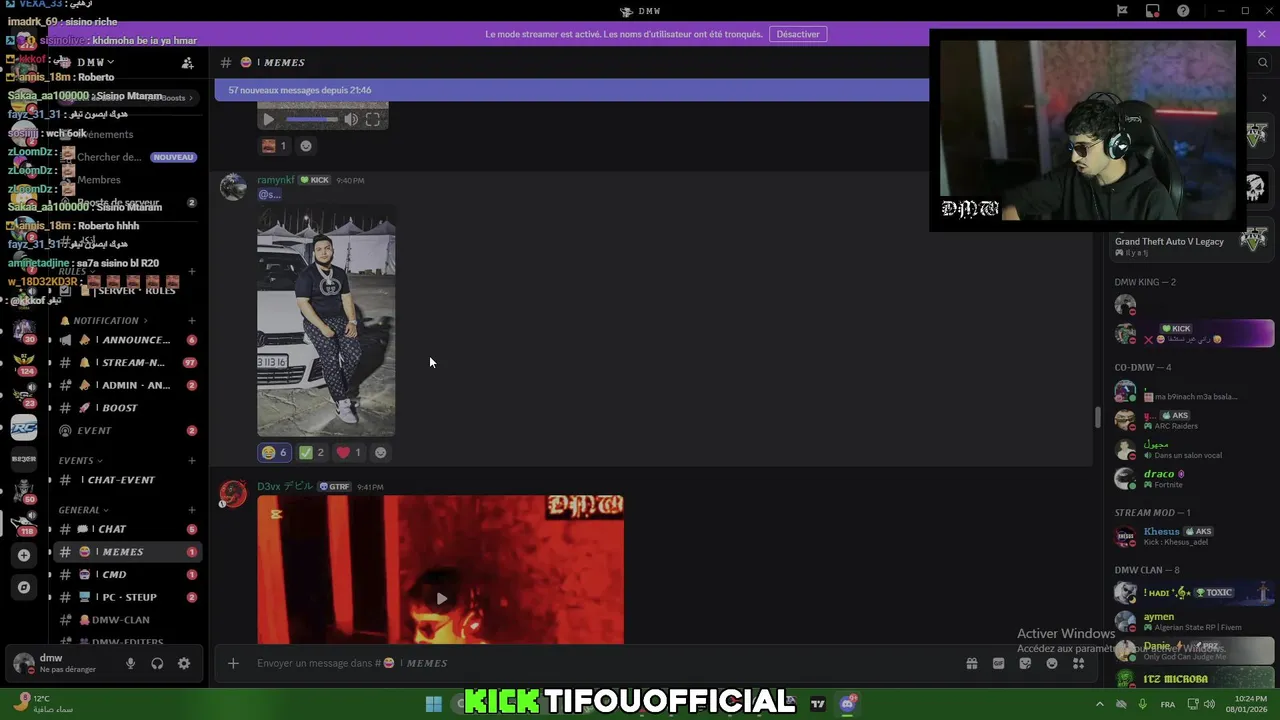Toggle the green checkmark reaction 2
Screen dimensions: 1280x720
(312, 453)
